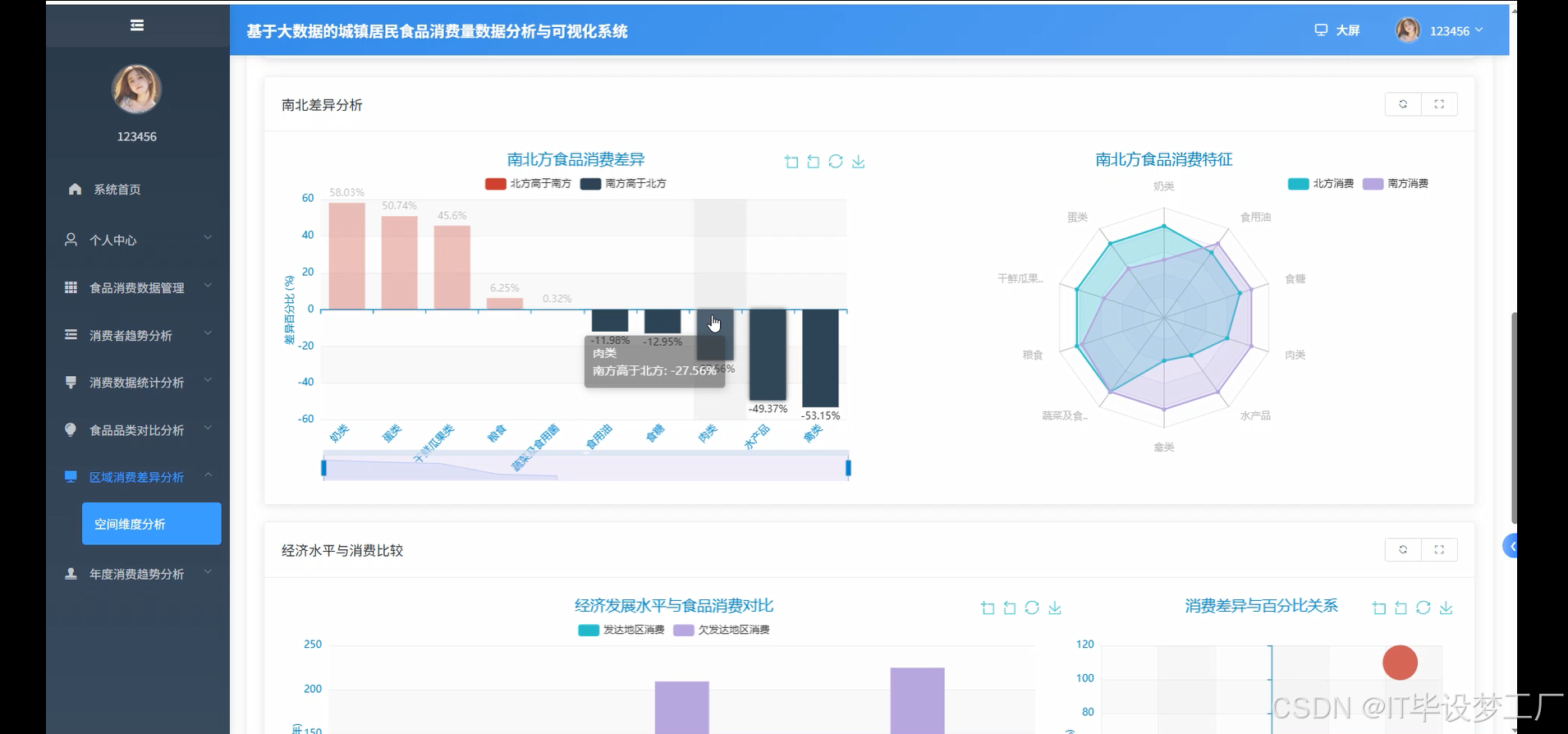Click 南北方食品消费特征 chart title
This screenshot has width=1568, height=734.
click(1163, 159)
